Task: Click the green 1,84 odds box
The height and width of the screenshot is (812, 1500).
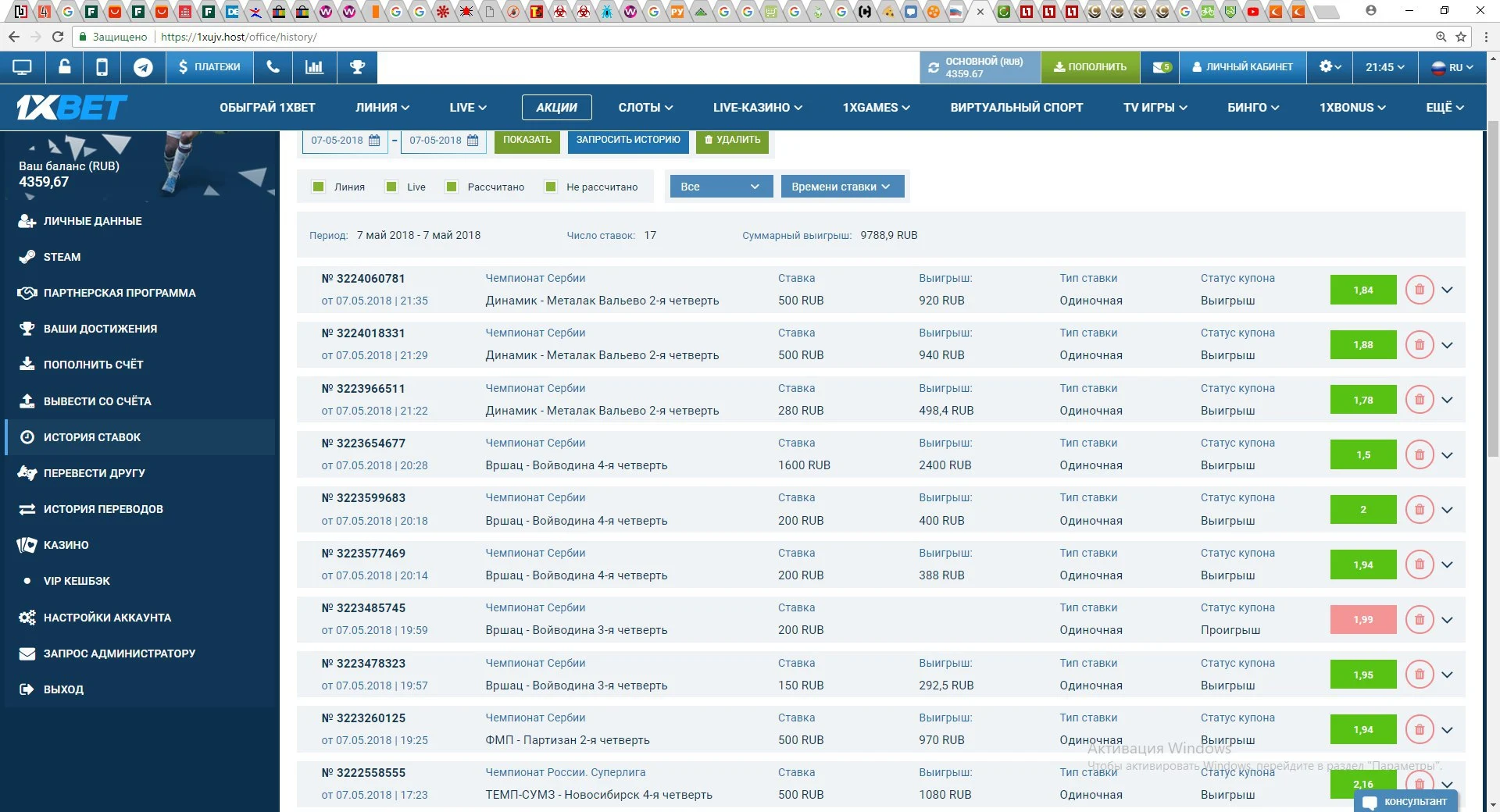Action: (1363, 290)
